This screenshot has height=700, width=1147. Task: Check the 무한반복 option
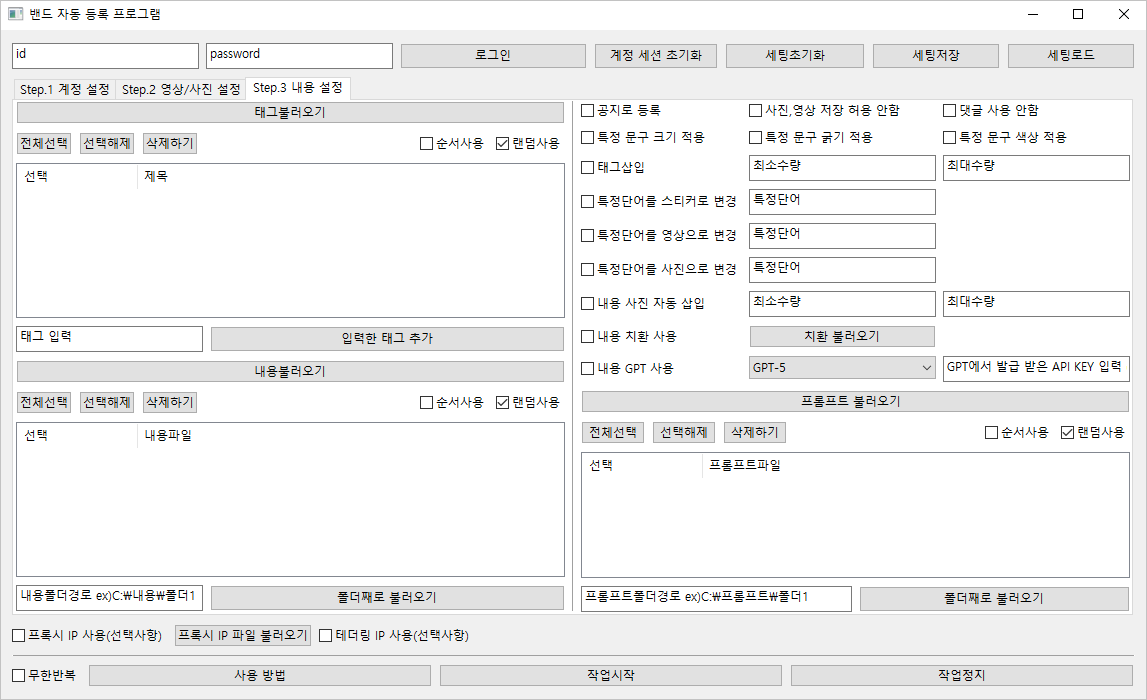(18, 675)
